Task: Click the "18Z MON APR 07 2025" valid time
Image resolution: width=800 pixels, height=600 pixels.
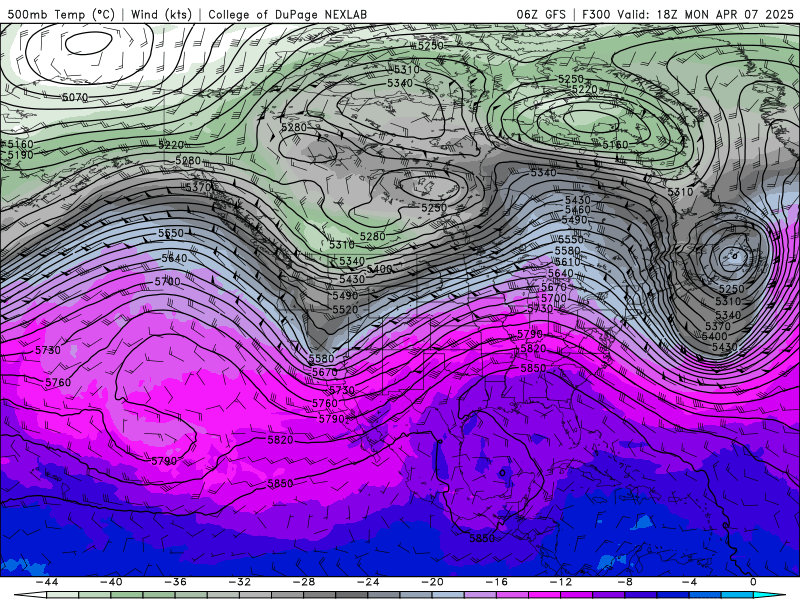Action: pyautogui.click(x=725, y=14)
